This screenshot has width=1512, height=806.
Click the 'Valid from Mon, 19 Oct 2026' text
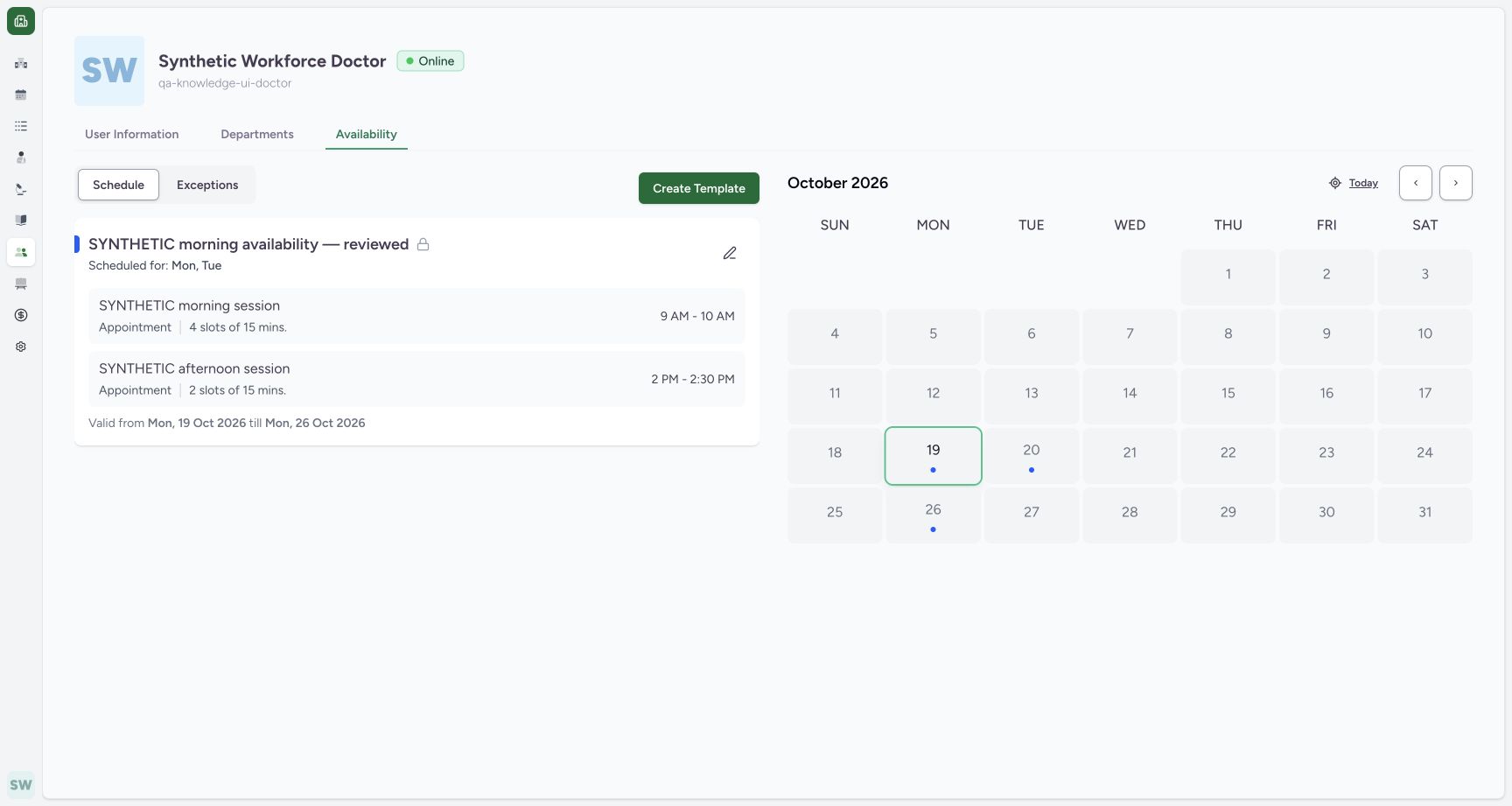point(167,423)
